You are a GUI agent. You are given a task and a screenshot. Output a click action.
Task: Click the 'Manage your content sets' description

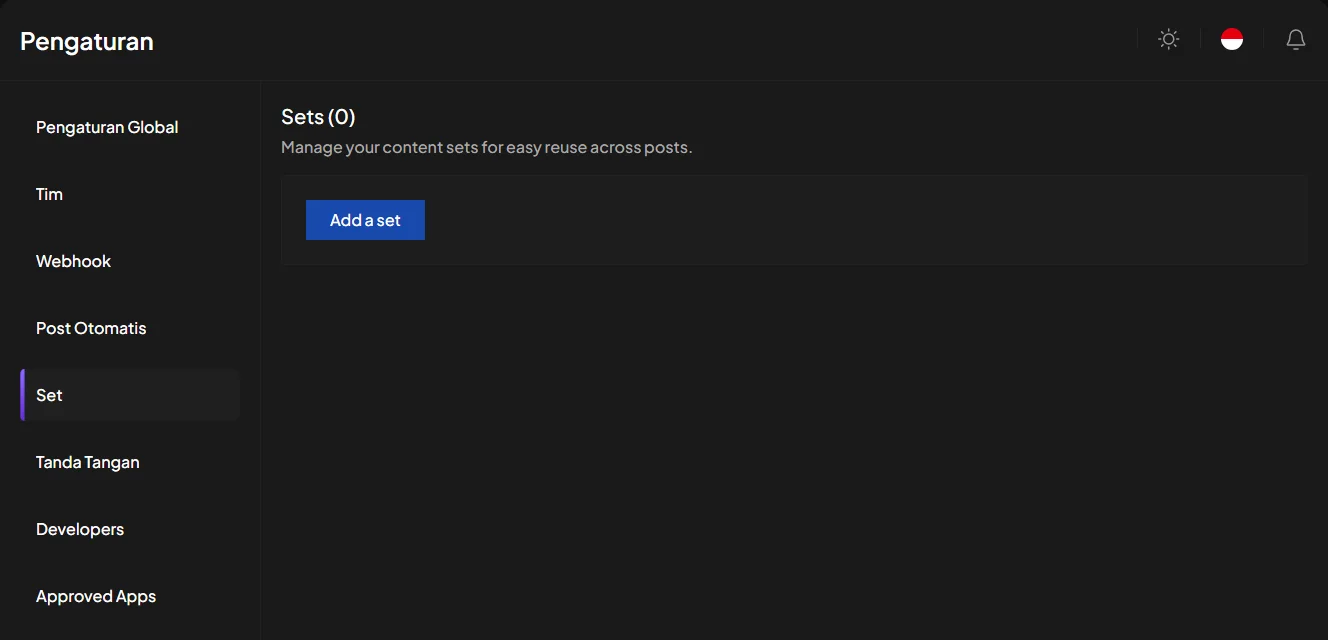pos(487,147)
